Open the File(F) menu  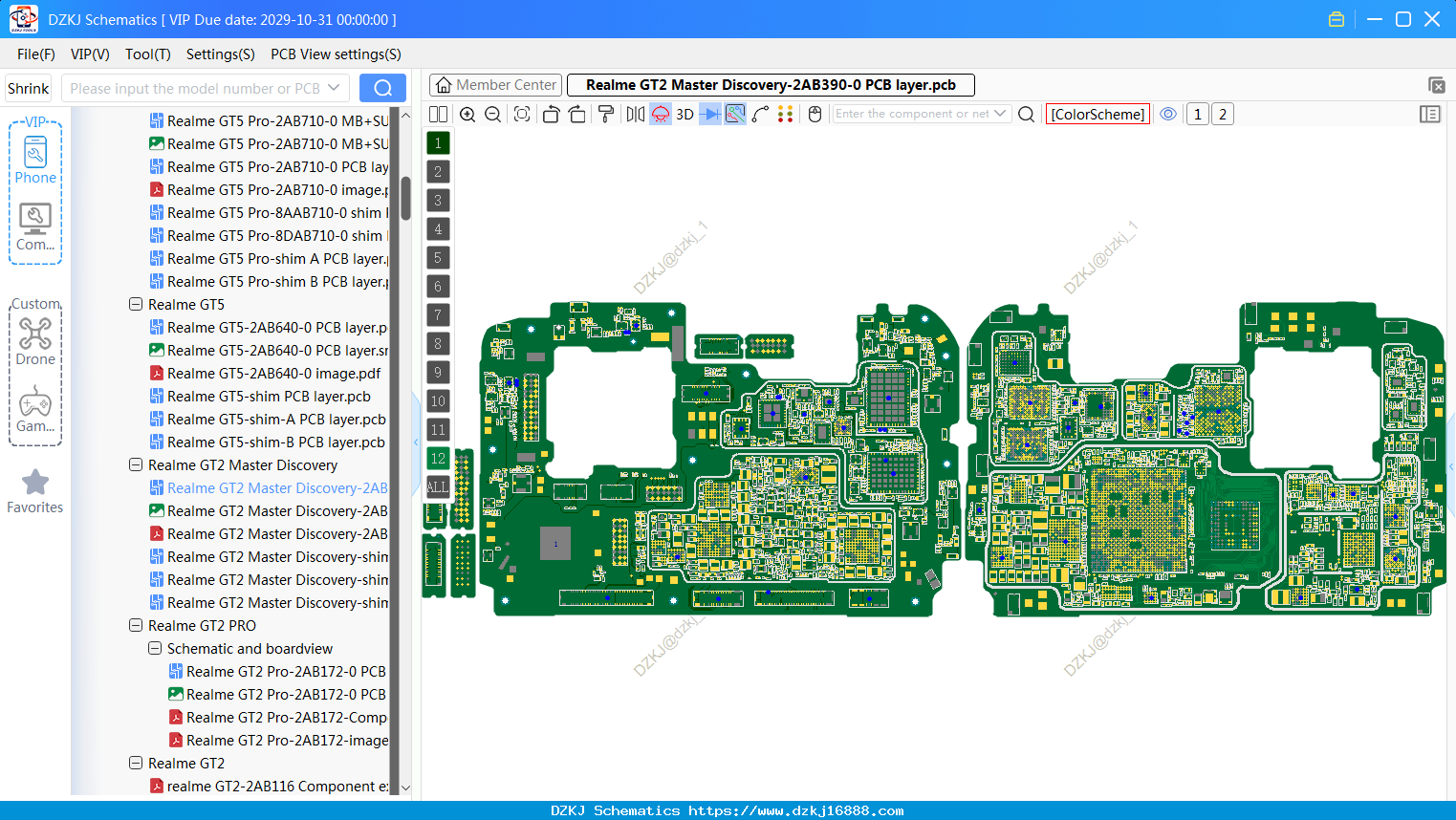(36, 54)
